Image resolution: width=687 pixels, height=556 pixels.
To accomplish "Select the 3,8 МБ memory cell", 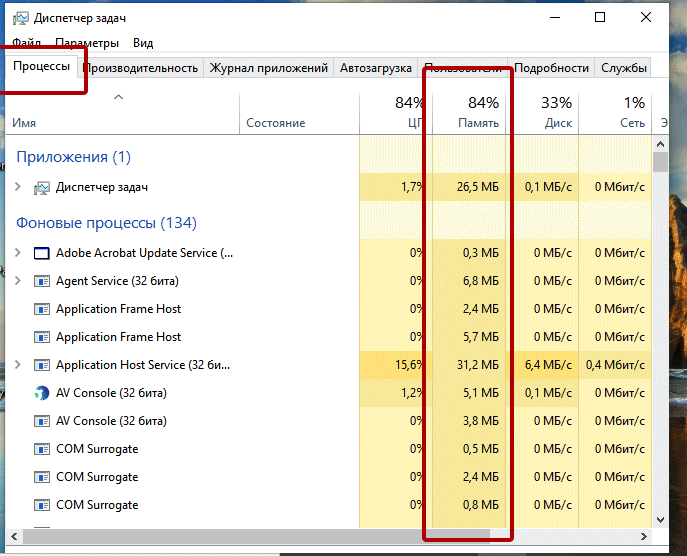I will pos(469,421).
